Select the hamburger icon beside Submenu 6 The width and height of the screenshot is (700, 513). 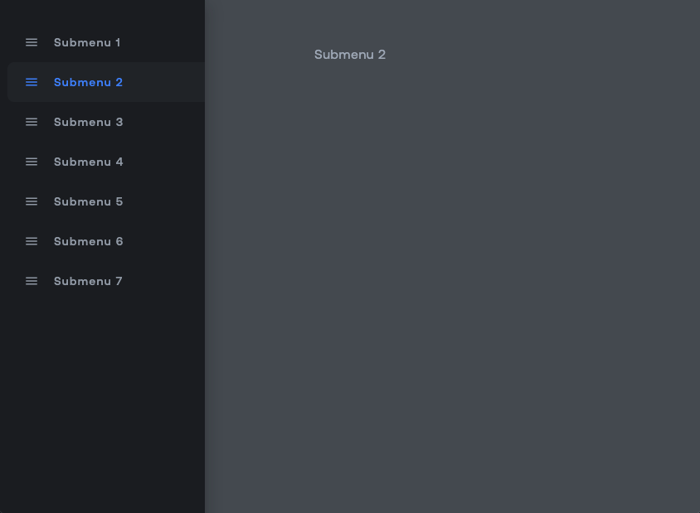pos(31,242)
